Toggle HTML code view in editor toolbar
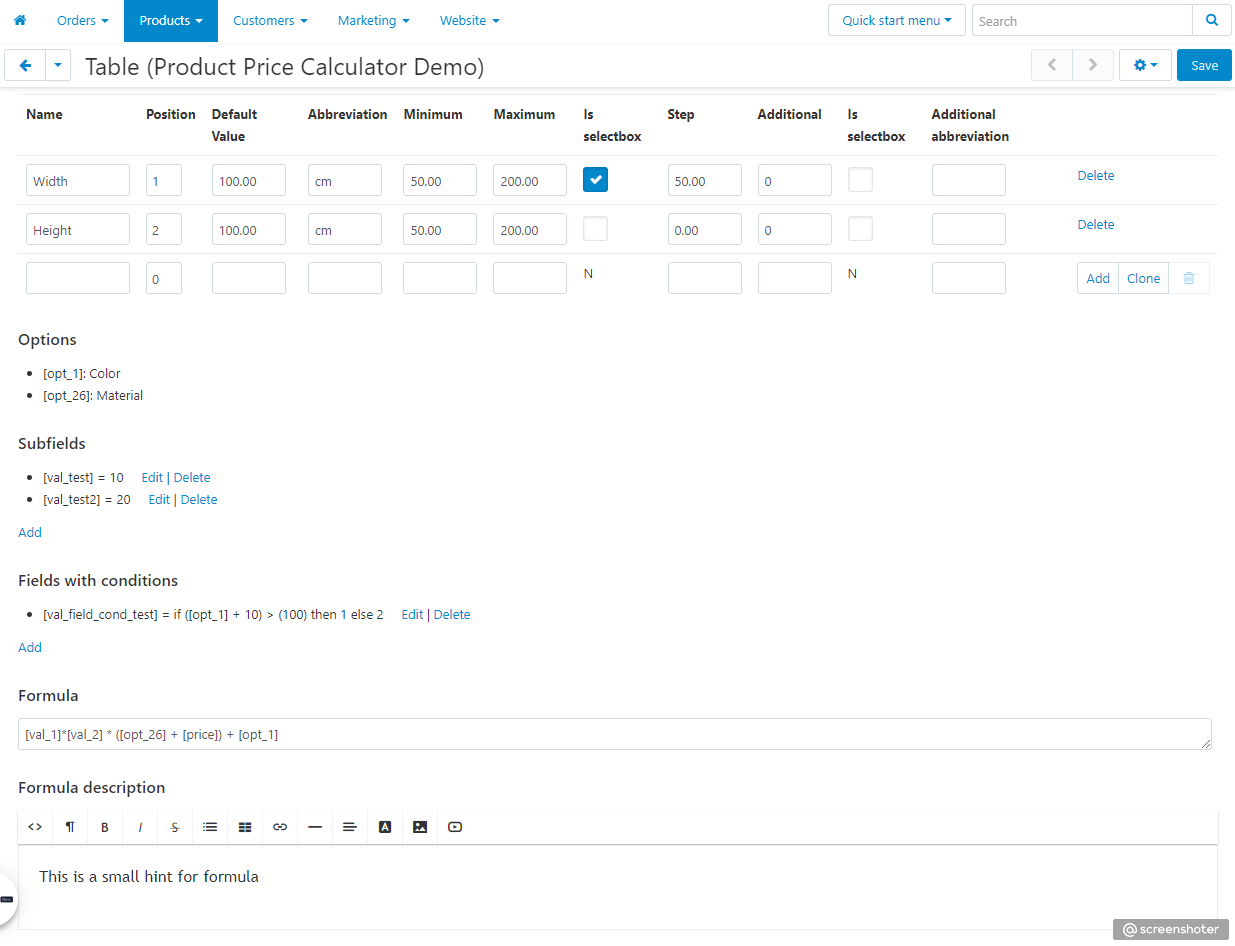 pos(35,827)
